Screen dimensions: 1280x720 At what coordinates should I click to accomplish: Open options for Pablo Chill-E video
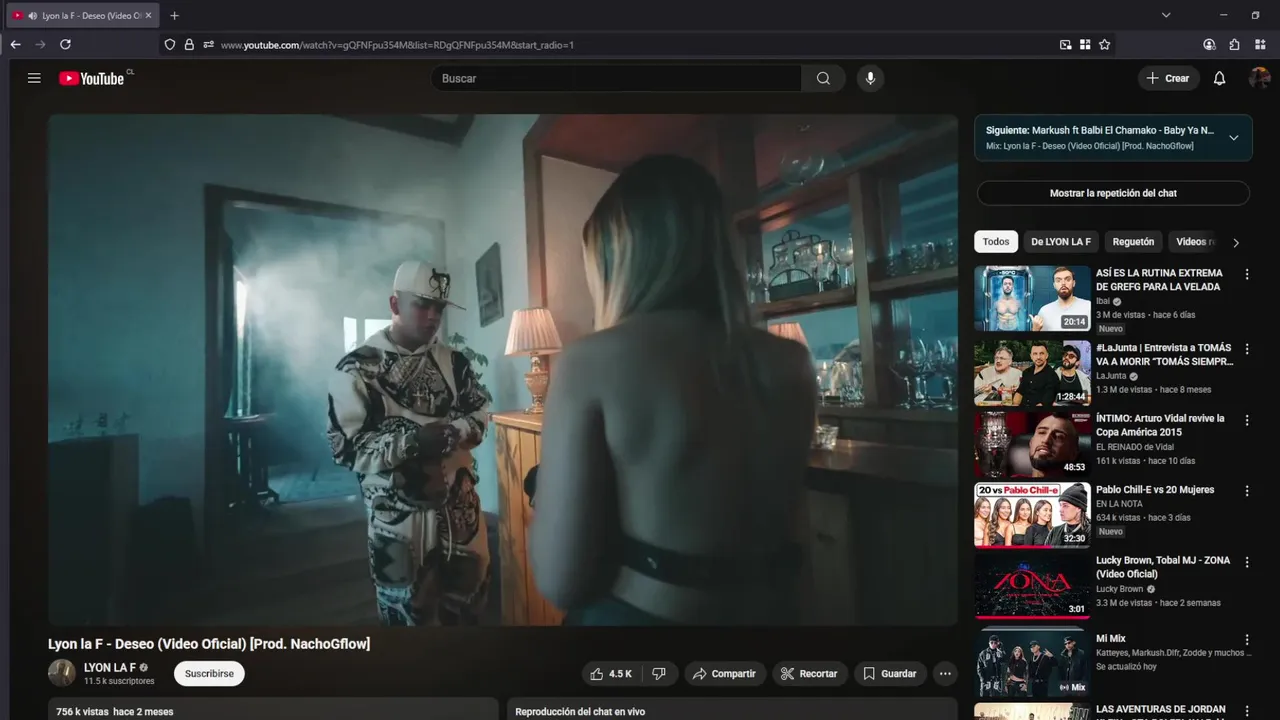(1246, 491)
